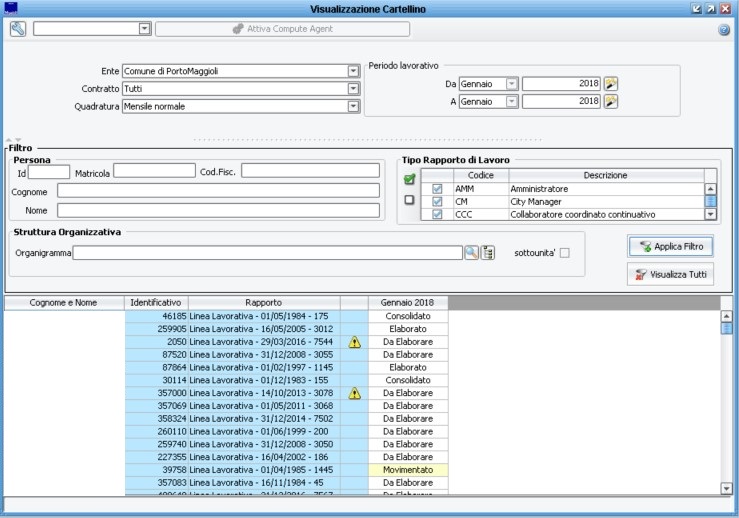Open the Ente dropdown
Screen dimensions: 739x518
coord(353,71)
